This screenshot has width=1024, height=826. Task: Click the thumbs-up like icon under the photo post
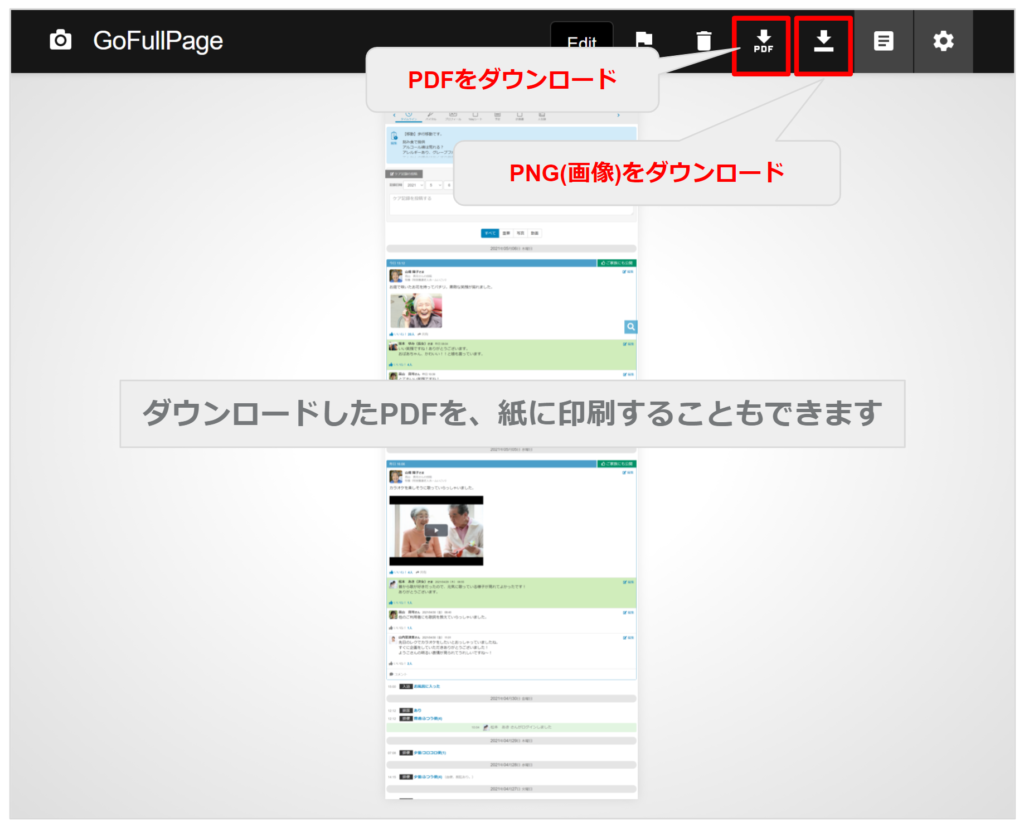(x=391, y=334)
